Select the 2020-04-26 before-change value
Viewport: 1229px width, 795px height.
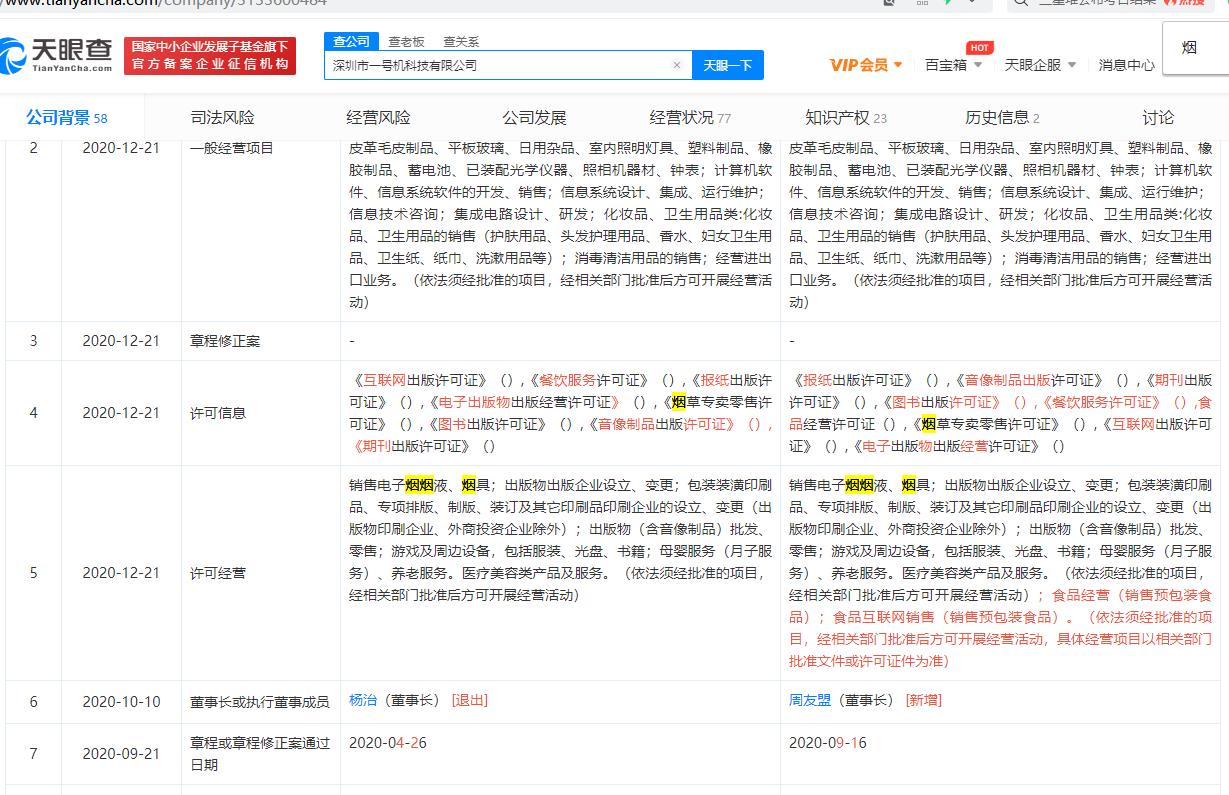click(x=388, y=743)
